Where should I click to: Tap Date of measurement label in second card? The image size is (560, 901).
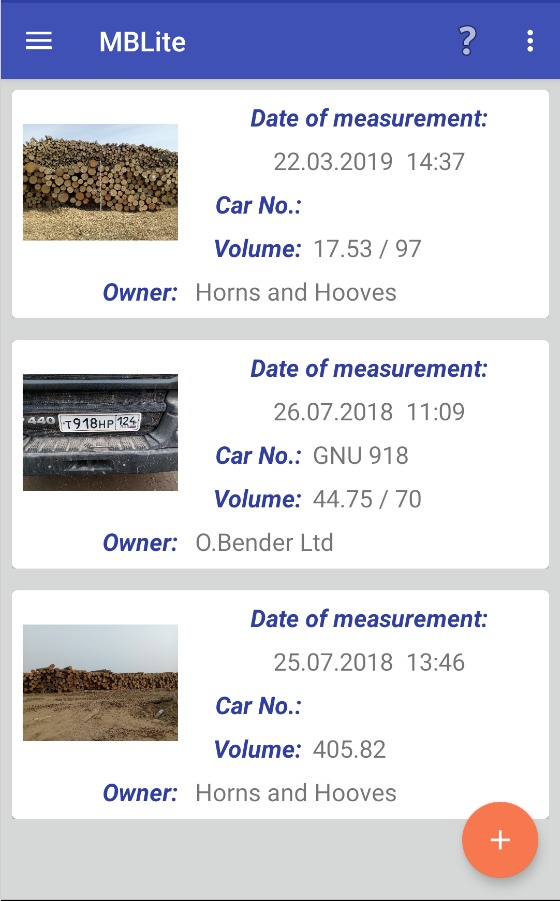tap(369, 368)
